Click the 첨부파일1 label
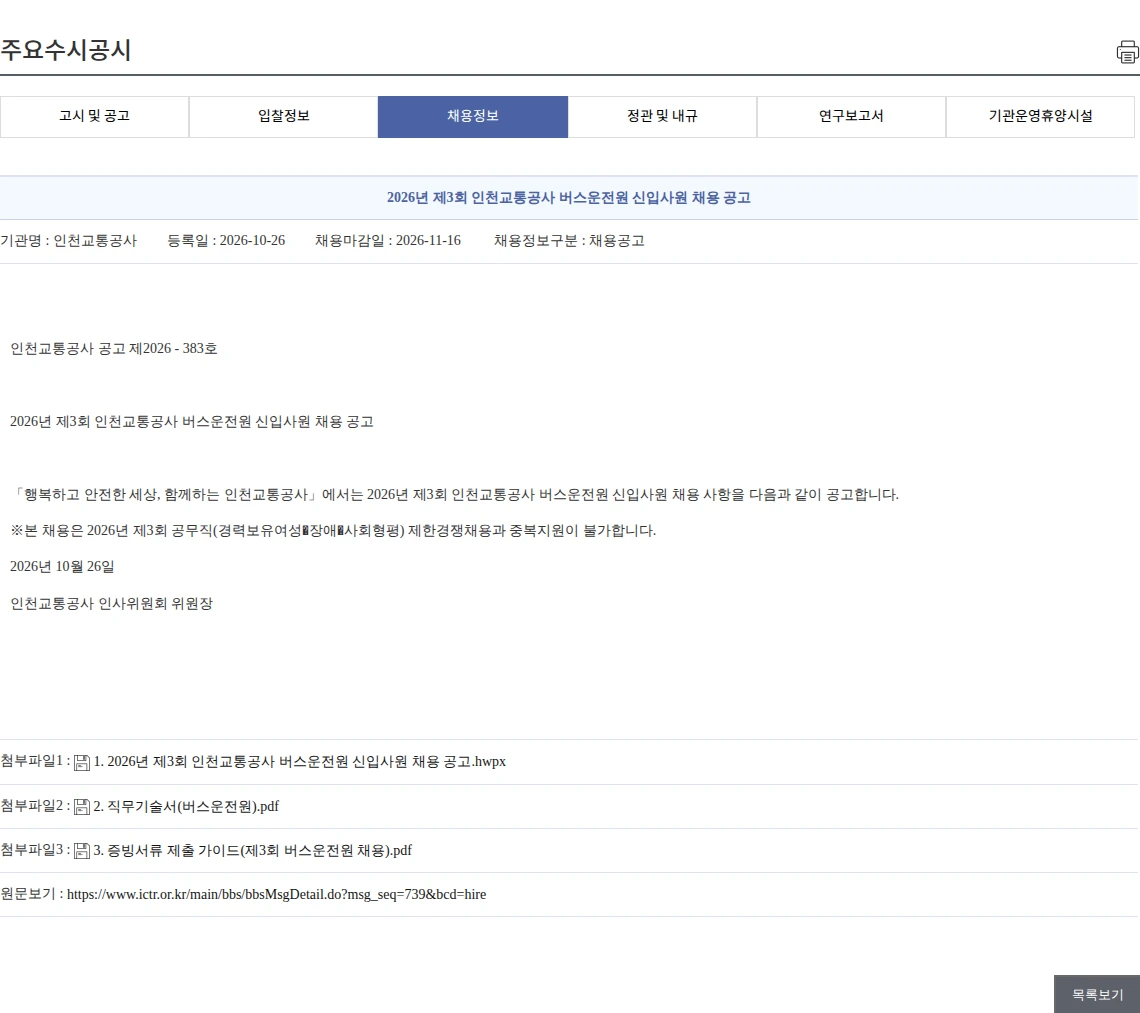This screenshot has width=1140, height=1013. click(35, 761)
